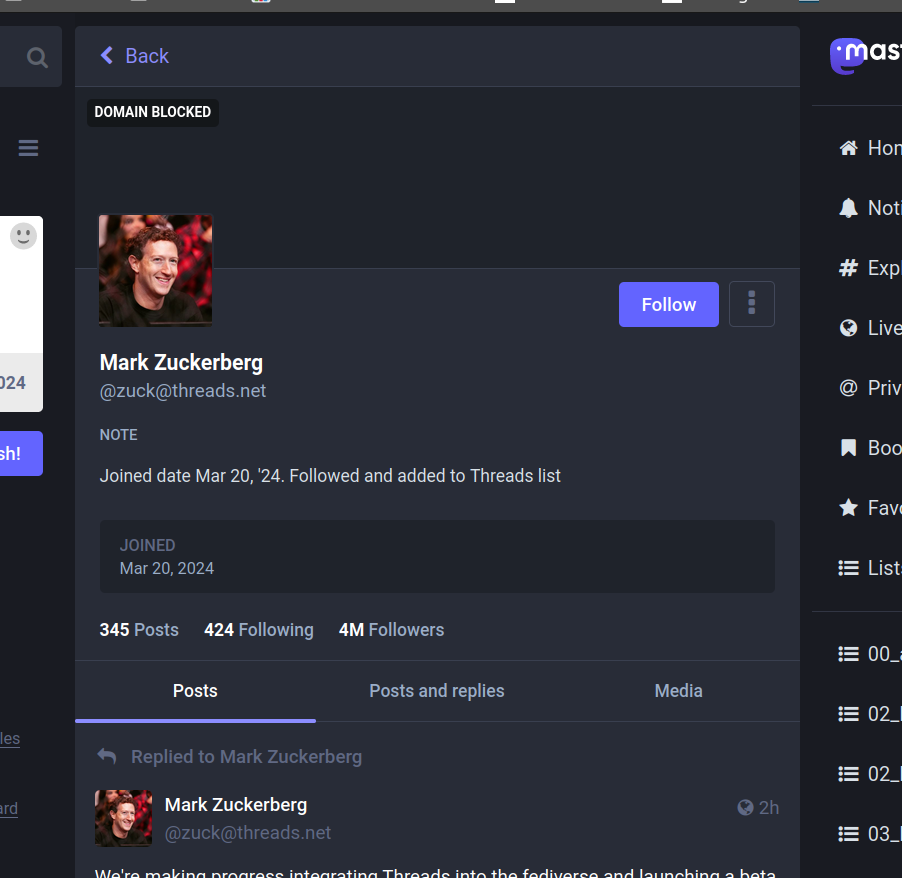Go back using the Back chevron arrow
Viewport: 902px width, 878px height.
pyautogui.click(x=107, y=56)
